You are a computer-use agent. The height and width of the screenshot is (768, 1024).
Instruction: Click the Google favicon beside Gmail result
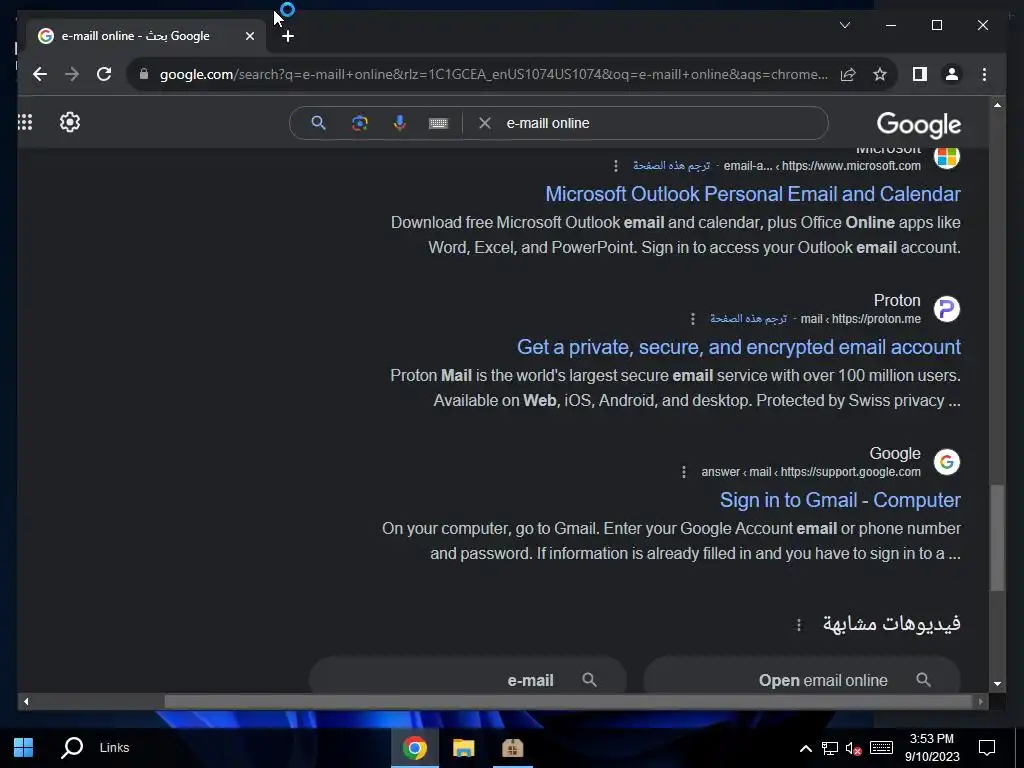tap(947, 462)
